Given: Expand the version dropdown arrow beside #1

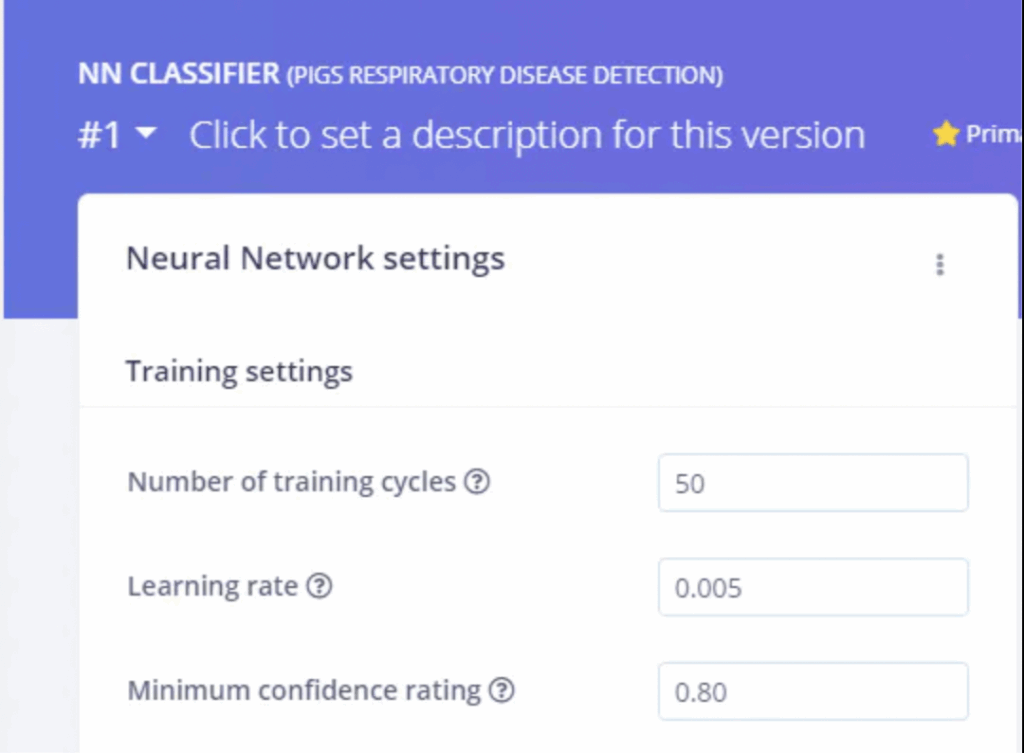Looking at the screenshot, I should pyautogui.click(x=146, y=133).
